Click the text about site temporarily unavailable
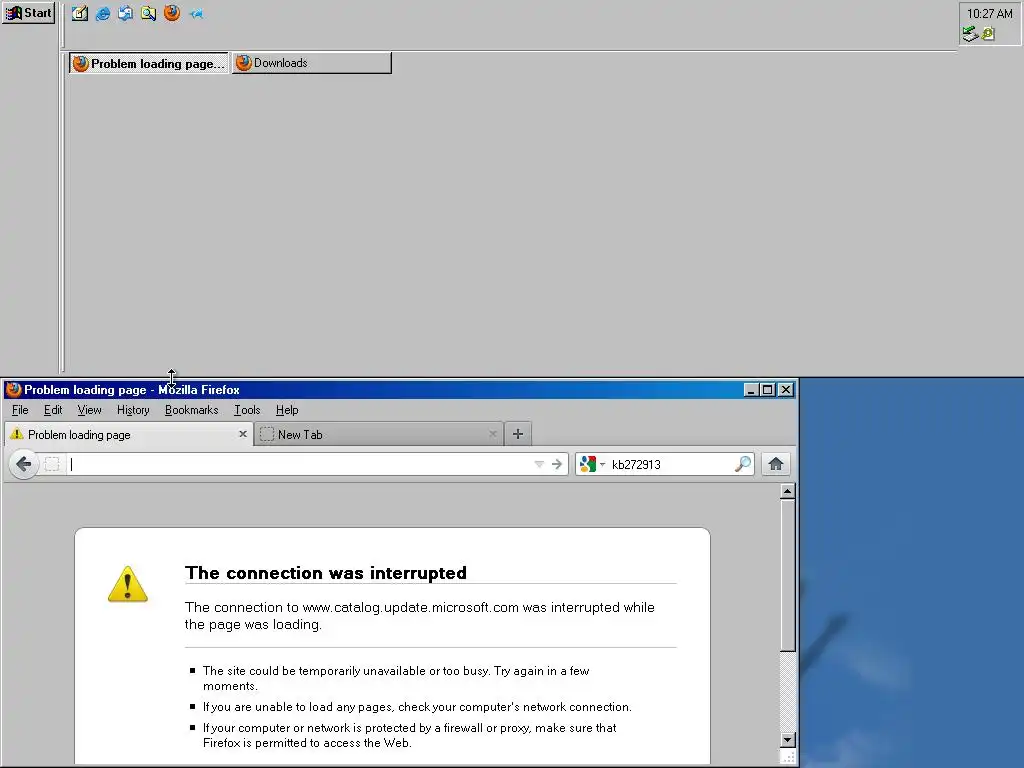The image size is (1024, 768). [x=396, y=679]
